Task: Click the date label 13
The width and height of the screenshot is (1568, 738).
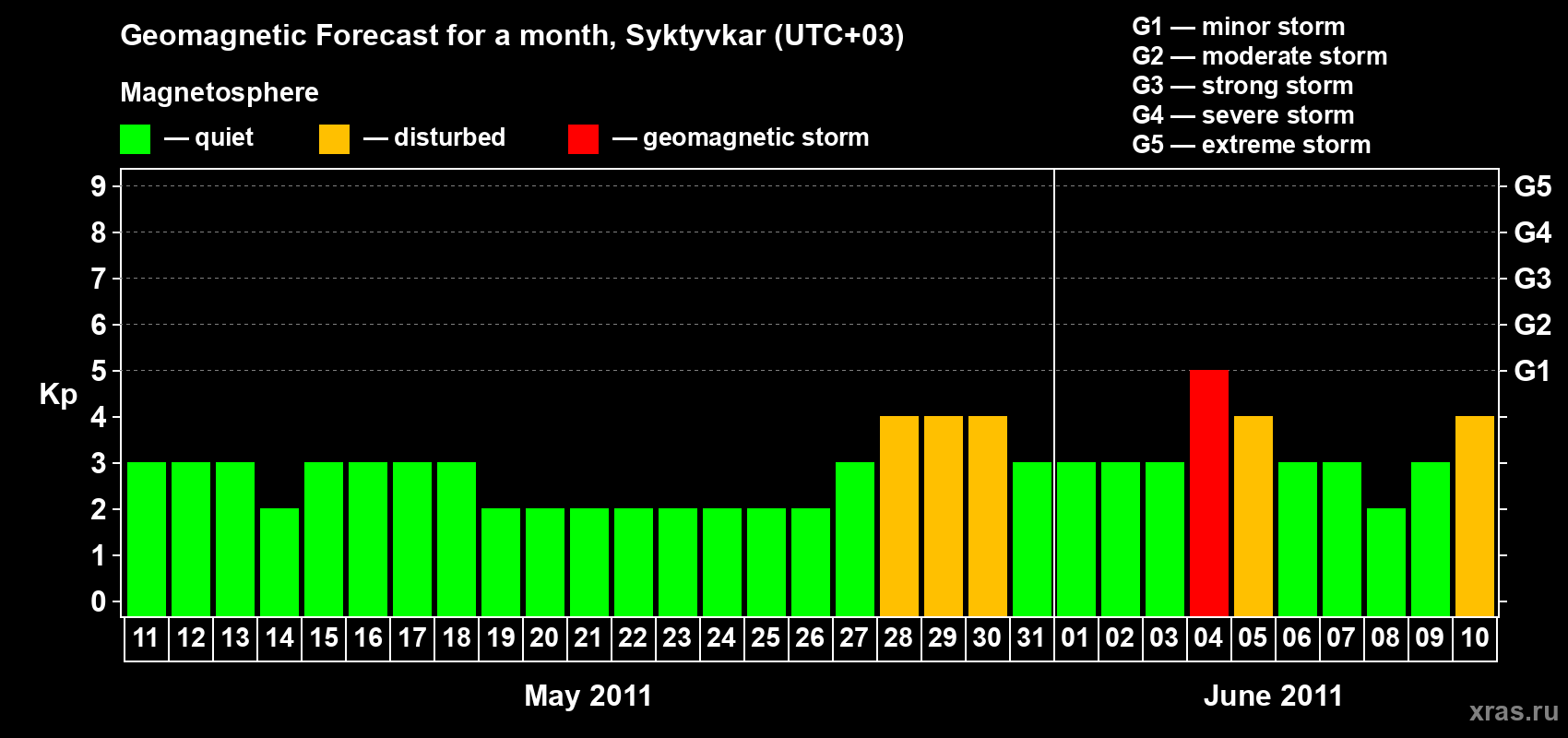Action: 235,638
